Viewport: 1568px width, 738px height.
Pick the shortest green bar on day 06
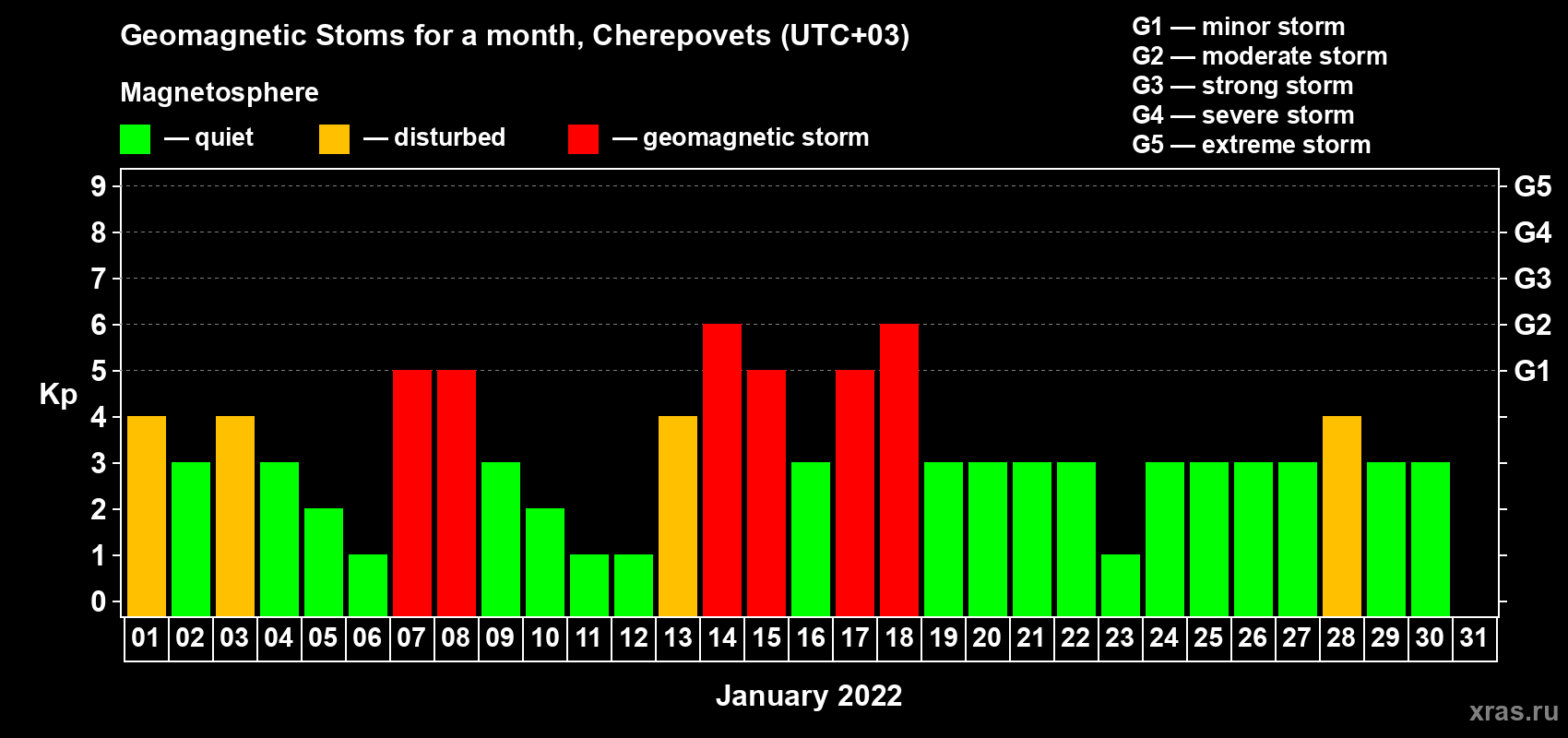[368, 585]
